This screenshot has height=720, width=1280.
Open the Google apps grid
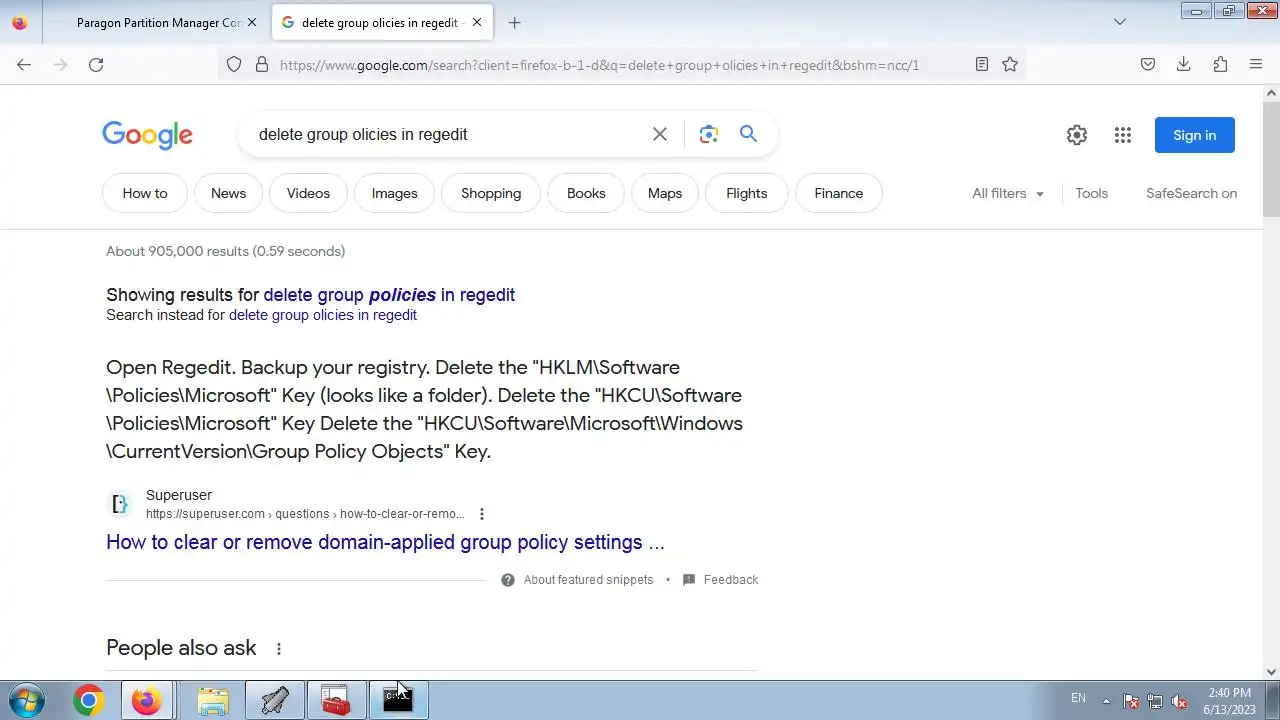click(x=1123, y=135)
